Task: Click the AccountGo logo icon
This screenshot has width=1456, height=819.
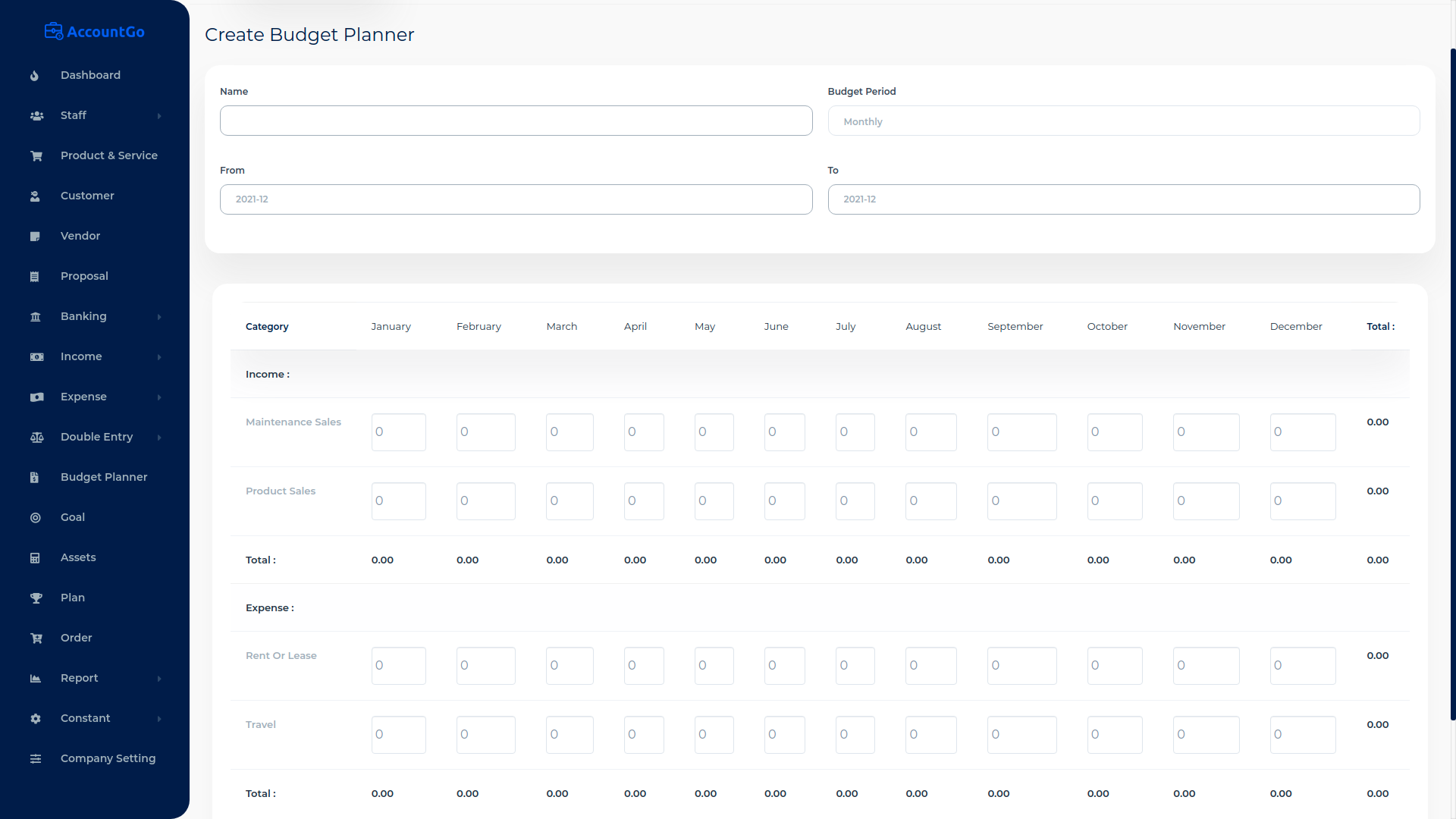Action: pyautogui.click(x=54, y=32)
